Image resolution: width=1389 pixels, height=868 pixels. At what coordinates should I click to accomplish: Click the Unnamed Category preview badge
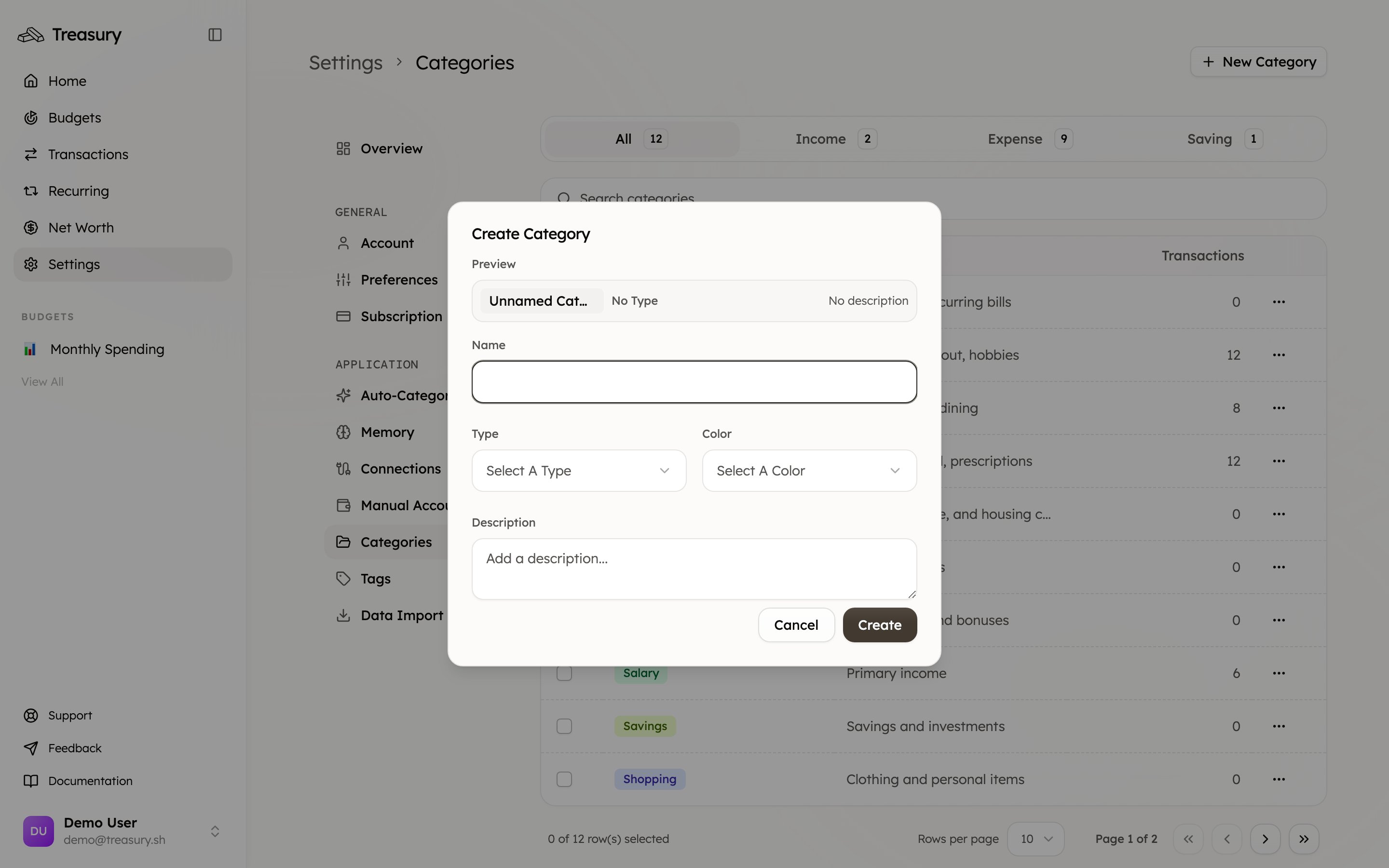pyautogui.click(x=541, y=301)
